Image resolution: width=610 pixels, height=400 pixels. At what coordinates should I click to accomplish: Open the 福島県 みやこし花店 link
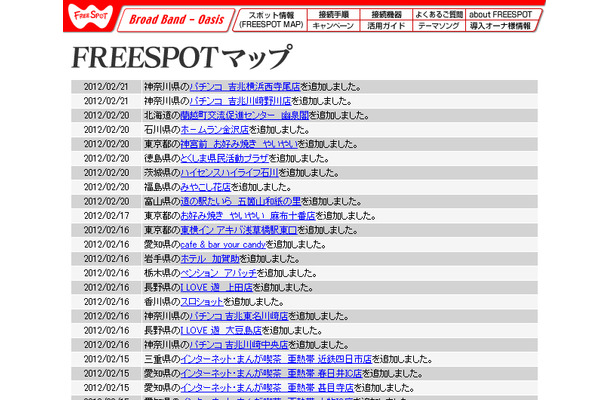point(205,187)
